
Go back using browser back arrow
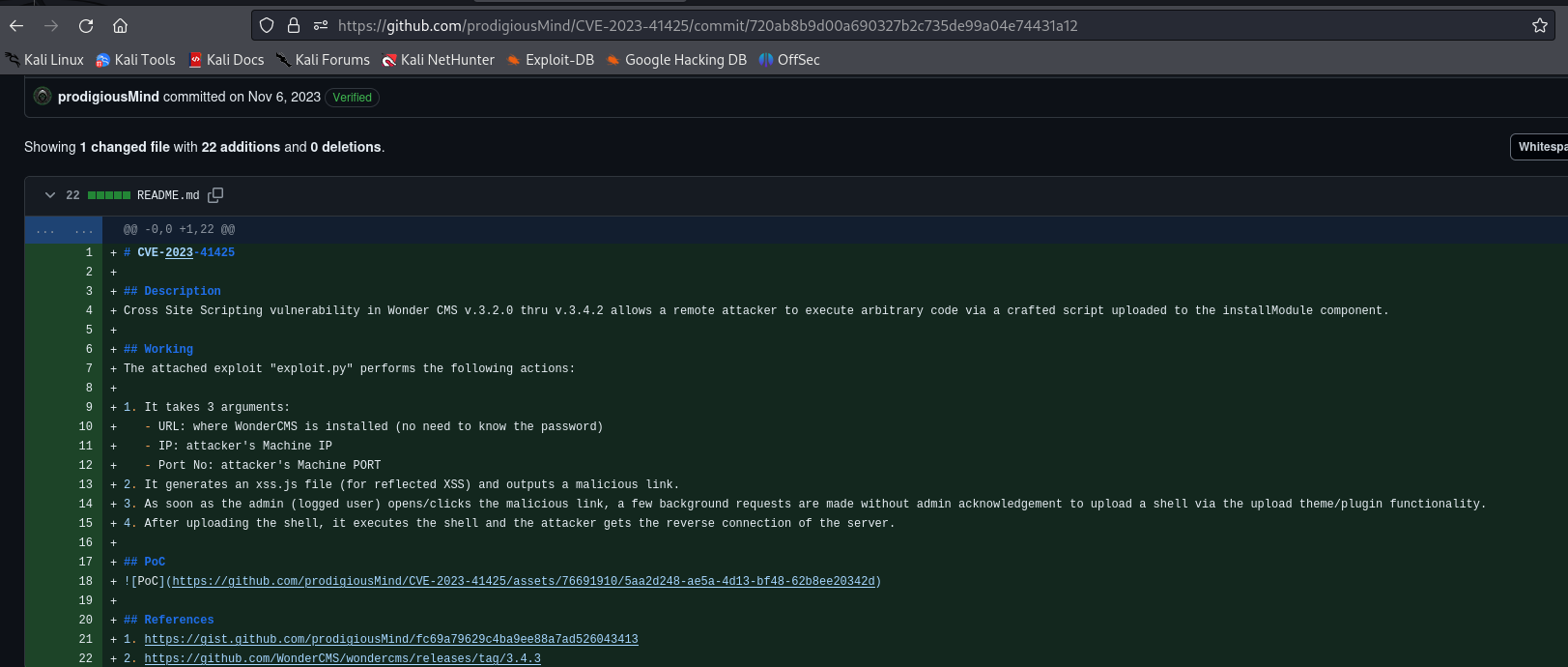click(x=16, y=26)
